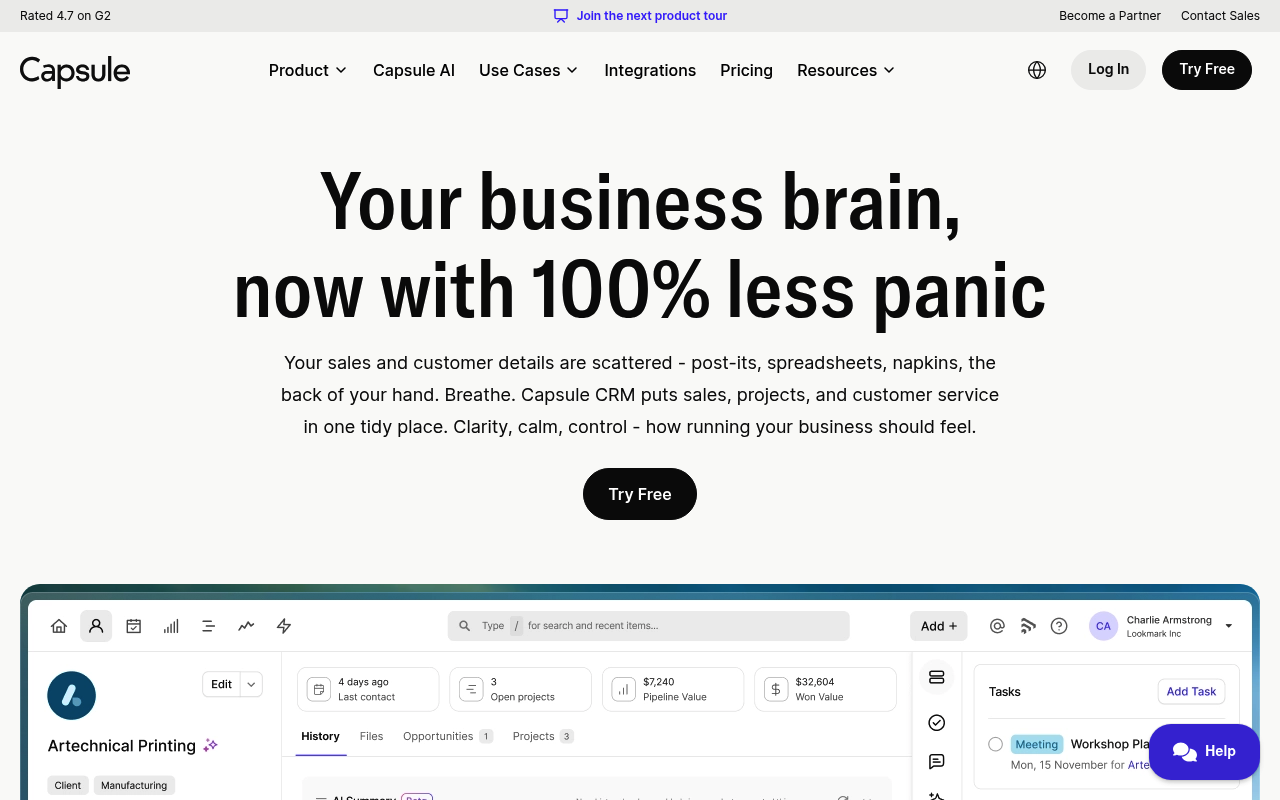Open the calendar tasks icon

pos(133,626)
